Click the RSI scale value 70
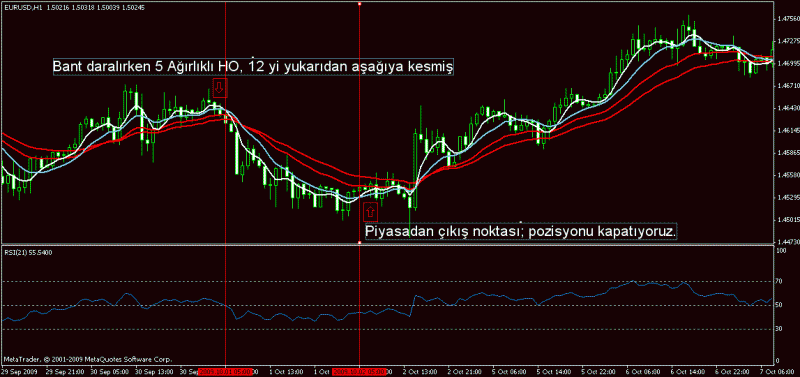The image size is (800, 377). tap(780, 281)
